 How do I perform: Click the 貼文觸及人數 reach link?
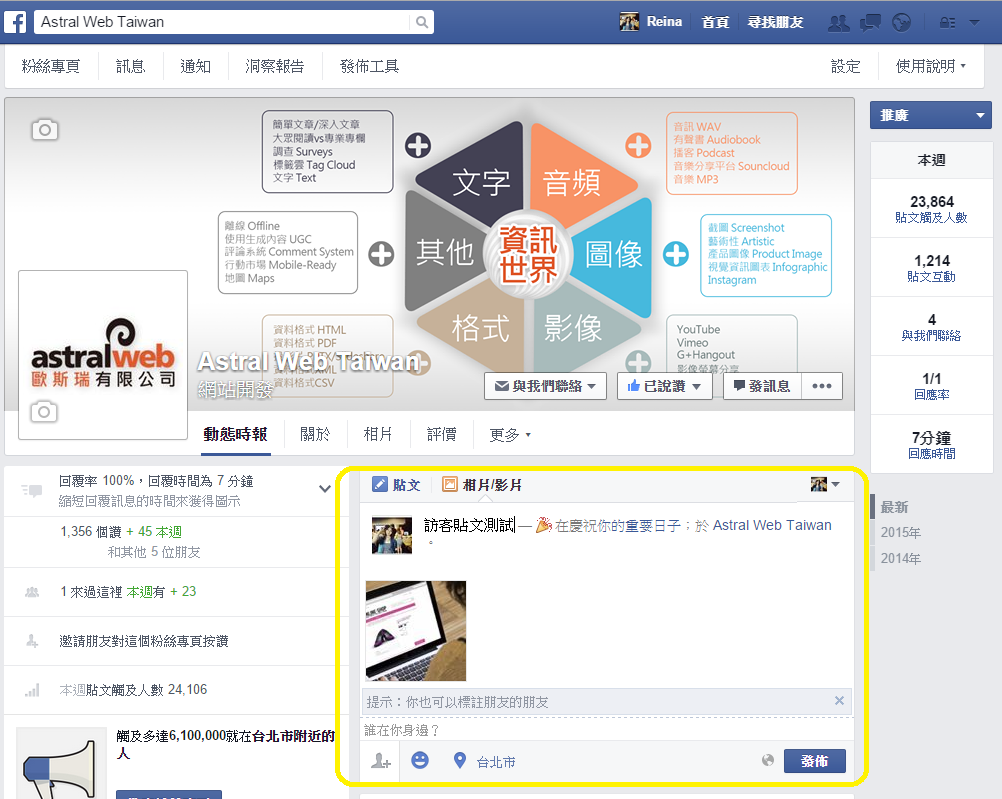point(931,218)
